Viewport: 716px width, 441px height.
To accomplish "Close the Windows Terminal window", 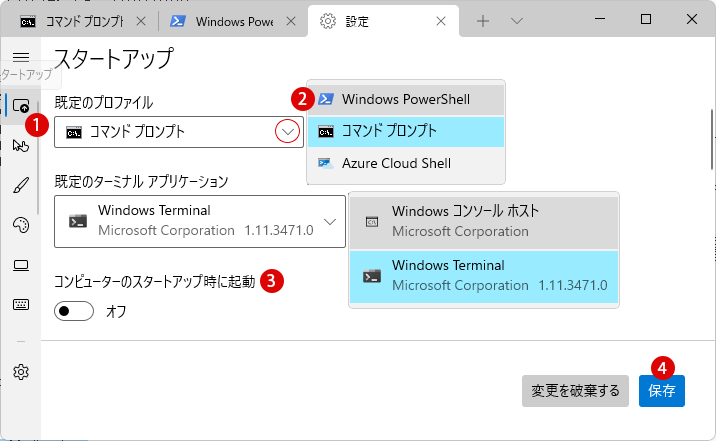I will point(692,19).
